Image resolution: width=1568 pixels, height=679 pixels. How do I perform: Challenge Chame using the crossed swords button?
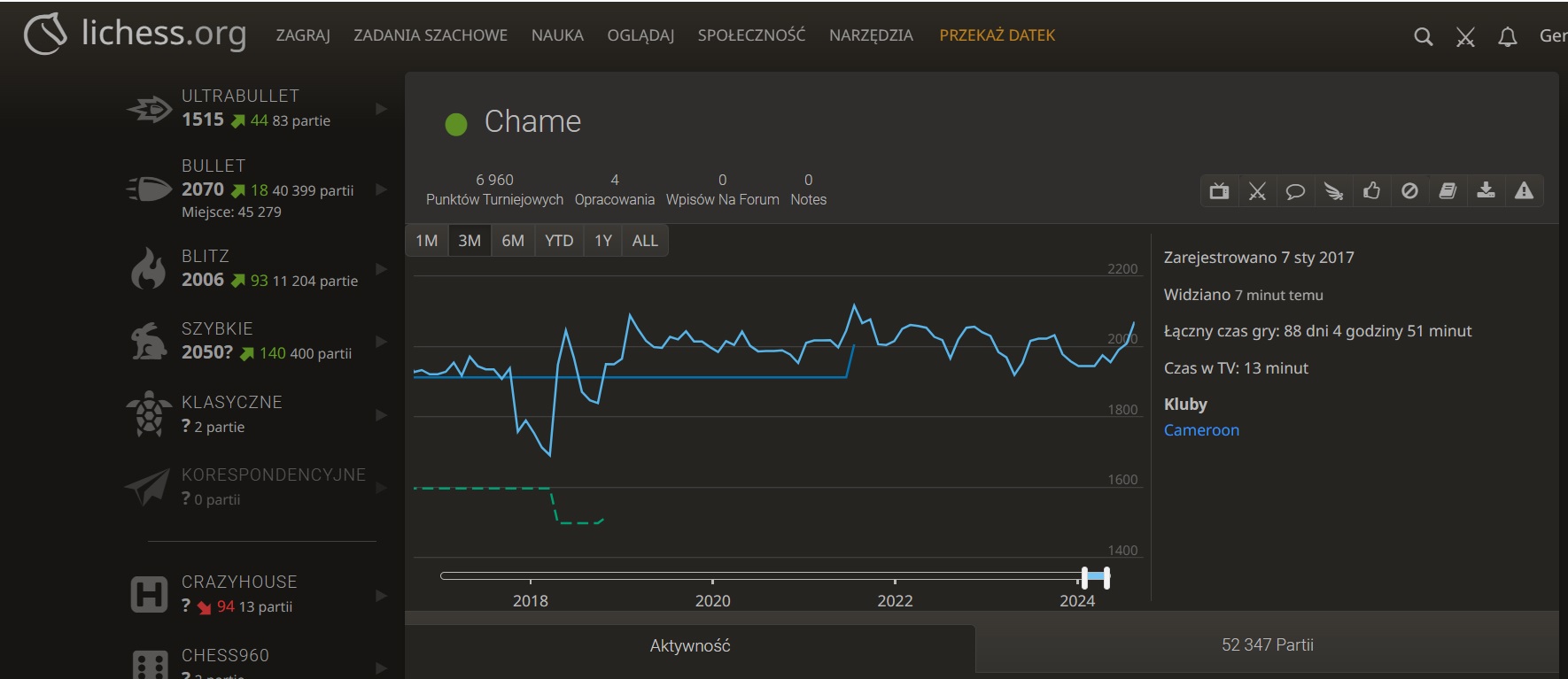coord(1257,191)
